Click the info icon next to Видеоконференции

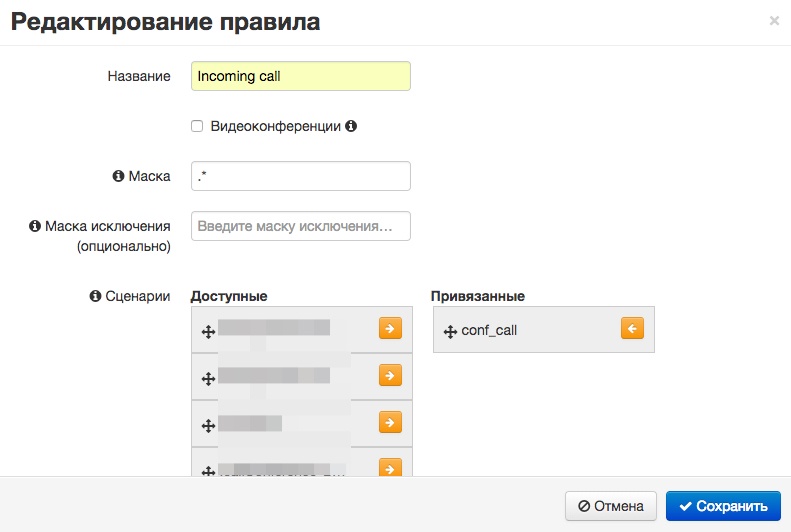tap(351, 127)
